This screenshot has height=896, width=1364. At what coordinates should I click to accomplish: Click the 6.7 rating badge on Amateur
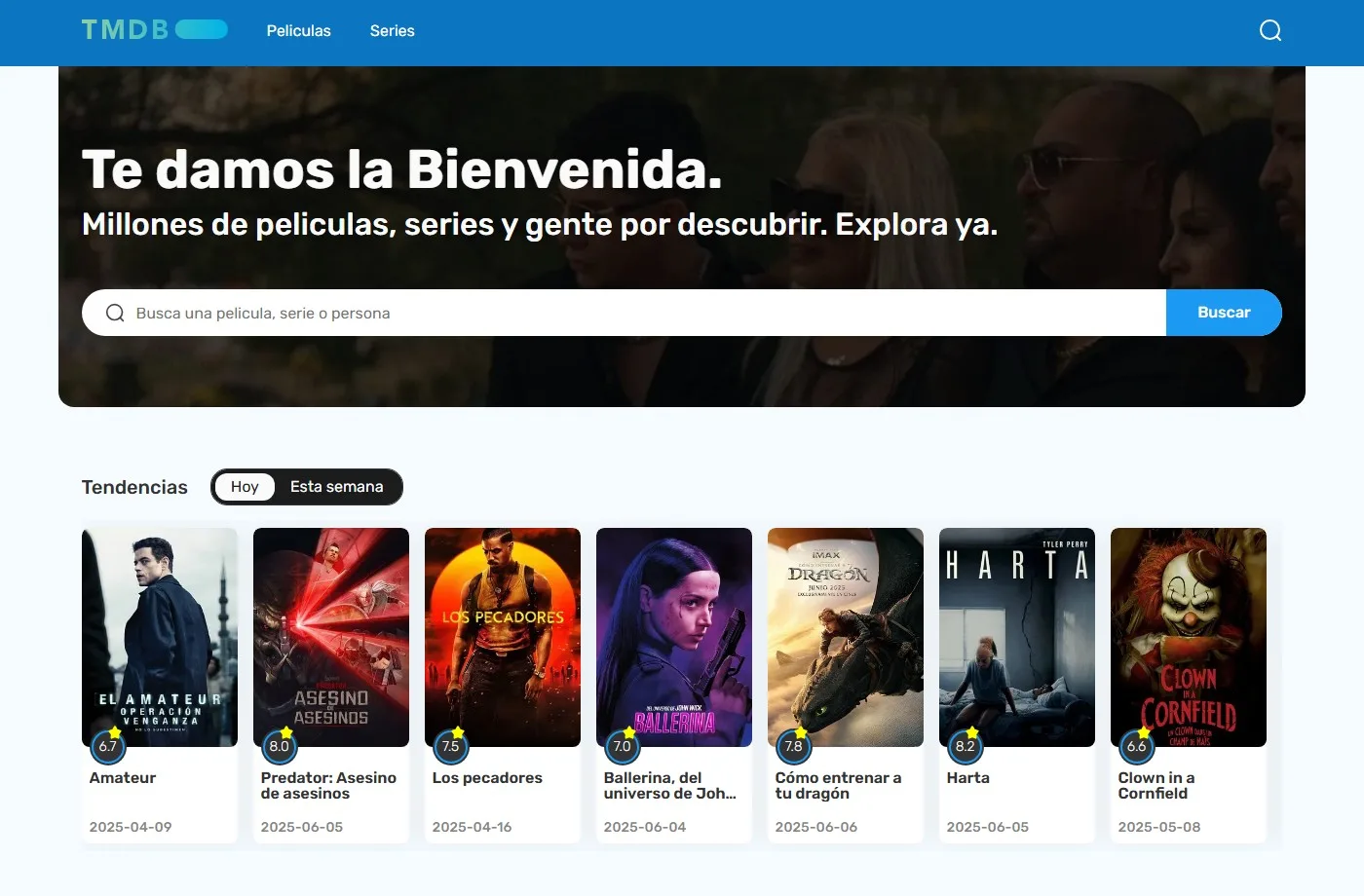108,746
